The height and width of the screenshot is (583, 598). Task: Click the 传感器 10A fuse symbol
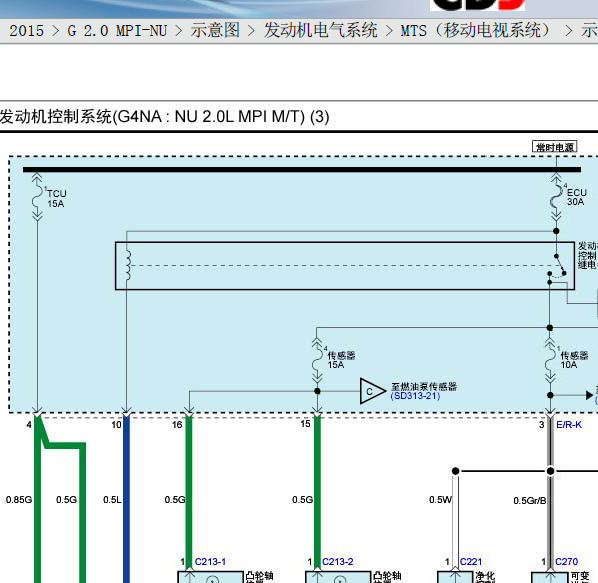point(550,360)
